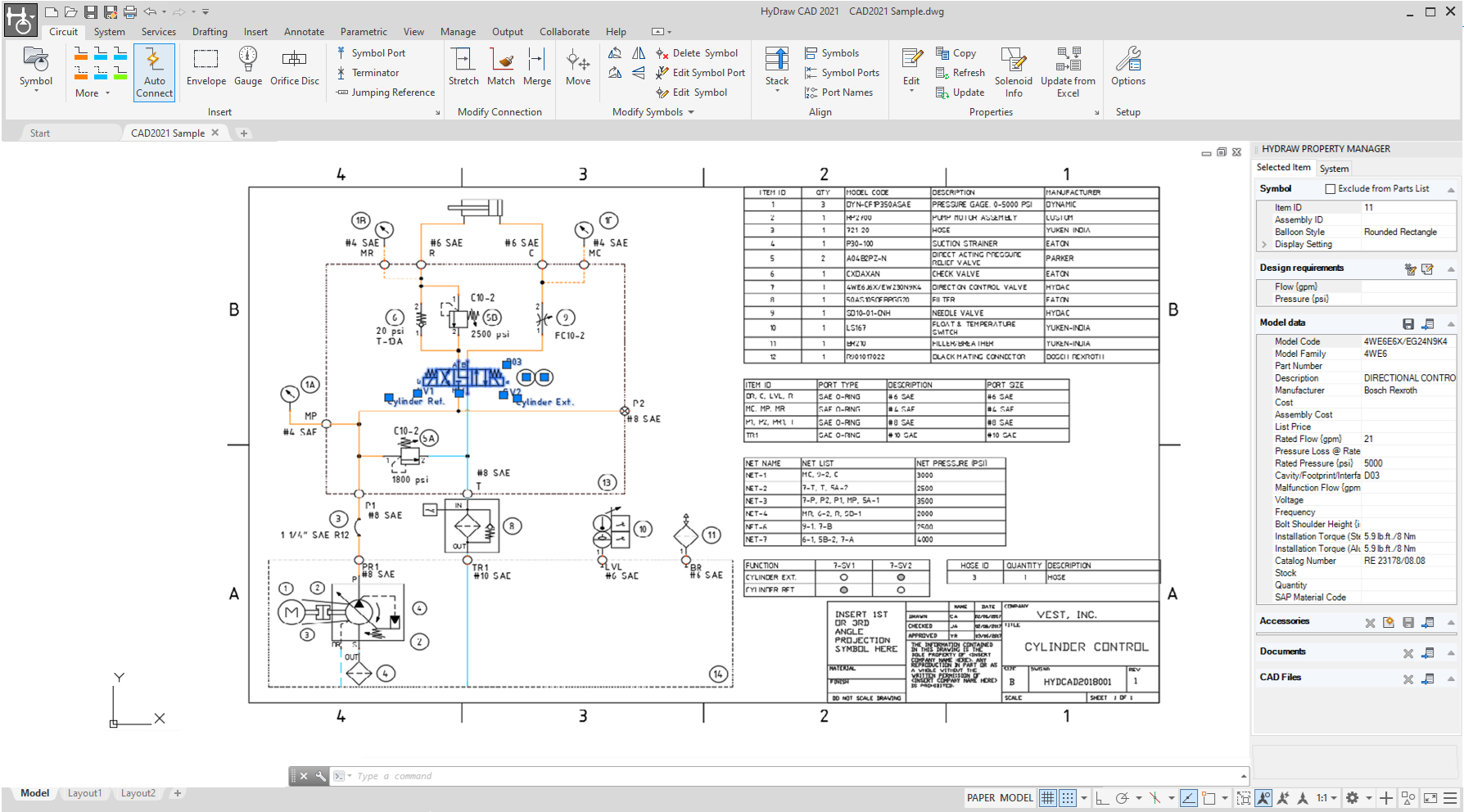Image resolution: width=1464 pixels, height=812 pixels.
Task: Insert a Gauge symbol
Action: click(248, 65)
